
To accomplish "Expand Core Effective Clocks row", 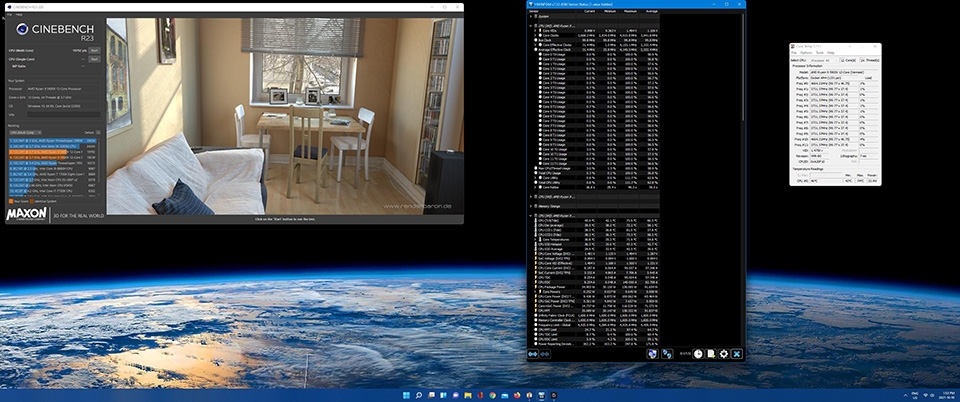I will (x=535, y=45).
